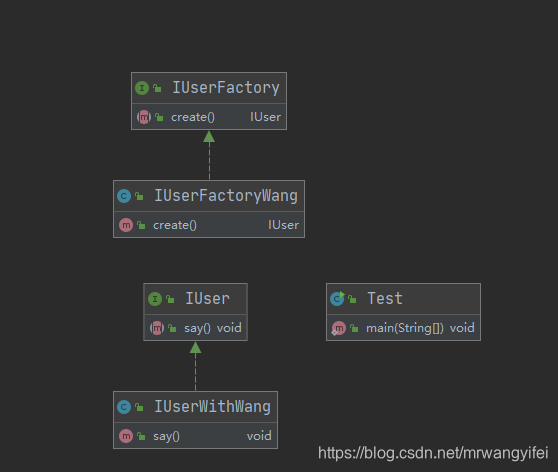The image size is (558, 472).
Task: Click the implements arrow pointing to IUserFactory
Action: [209, 155]
